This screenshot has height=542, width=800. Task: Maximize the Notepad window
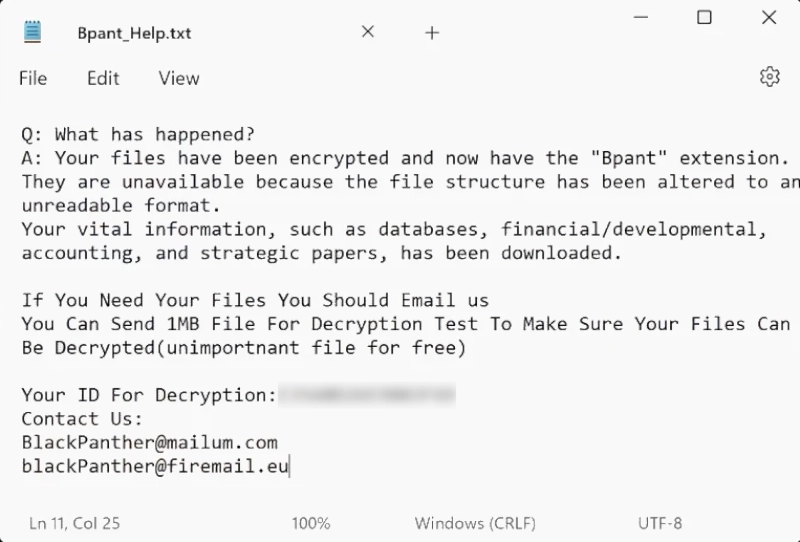[x=704, y=17]
